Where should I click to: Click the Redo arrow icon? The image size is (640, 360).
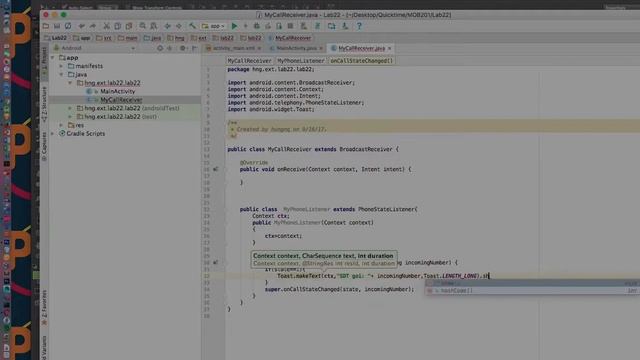click(93, 26)
